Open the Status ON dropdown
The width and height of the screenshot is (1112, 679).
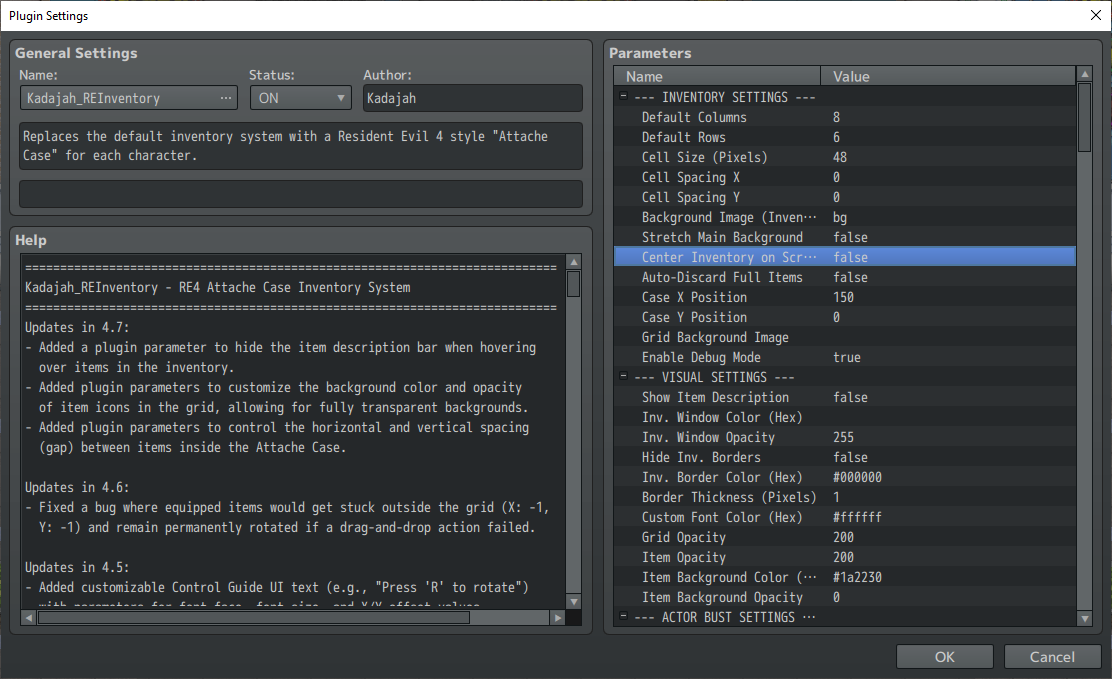301,98
